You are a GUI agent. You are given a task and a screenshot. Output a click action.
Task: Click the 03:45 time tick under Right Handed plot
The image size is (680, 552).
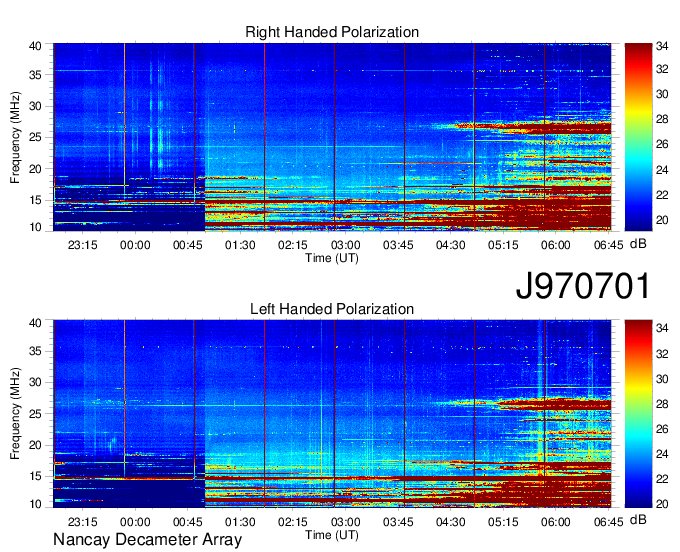pyautogui.click(x=398, y=245)
